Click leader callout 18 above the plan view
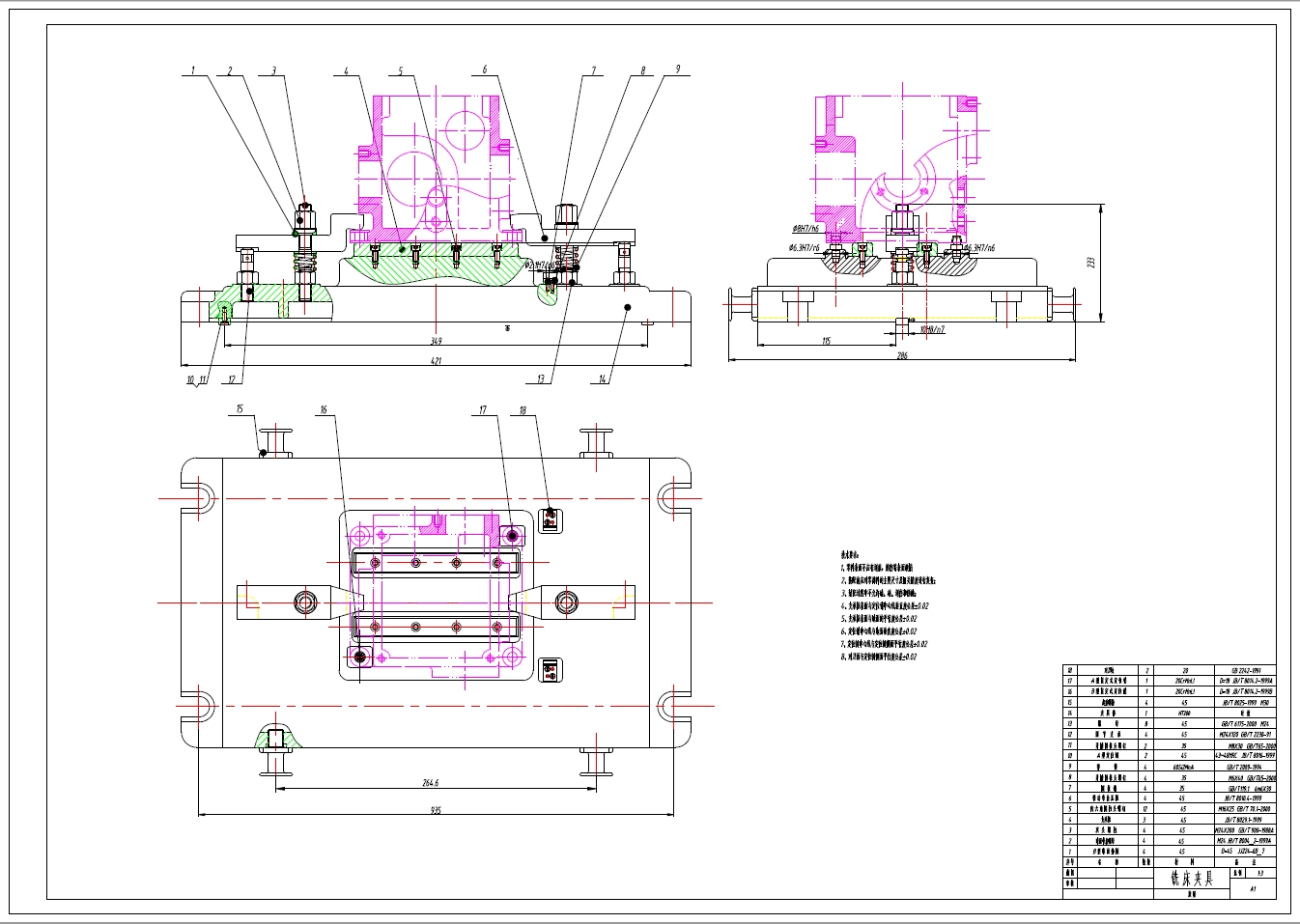The image size is (1300, 924). click(523, 410)
